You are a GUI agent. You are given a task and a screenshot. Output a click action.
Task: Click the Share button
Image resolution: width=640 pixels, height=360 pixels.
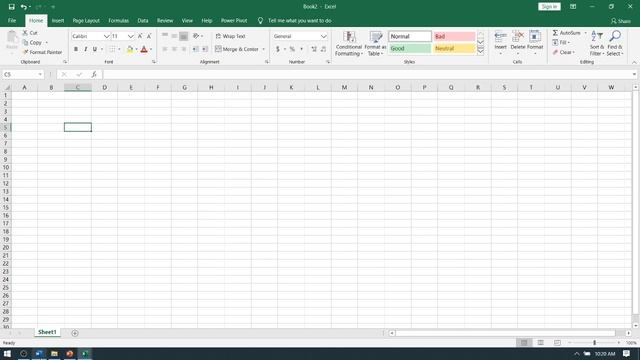[x=621, y=21]
